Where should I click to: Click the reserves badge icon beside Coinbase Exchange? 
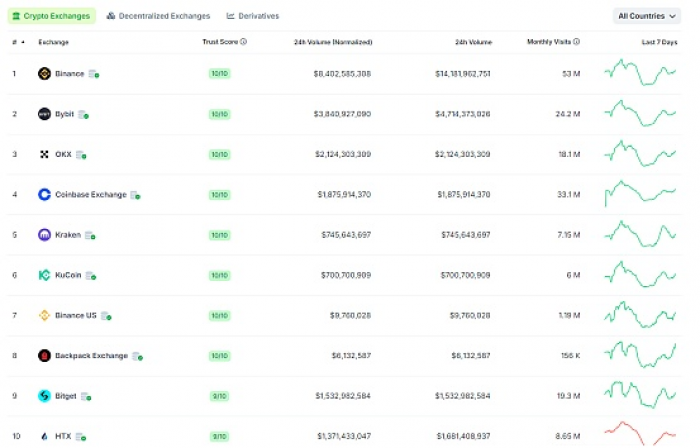coord(135,195)
